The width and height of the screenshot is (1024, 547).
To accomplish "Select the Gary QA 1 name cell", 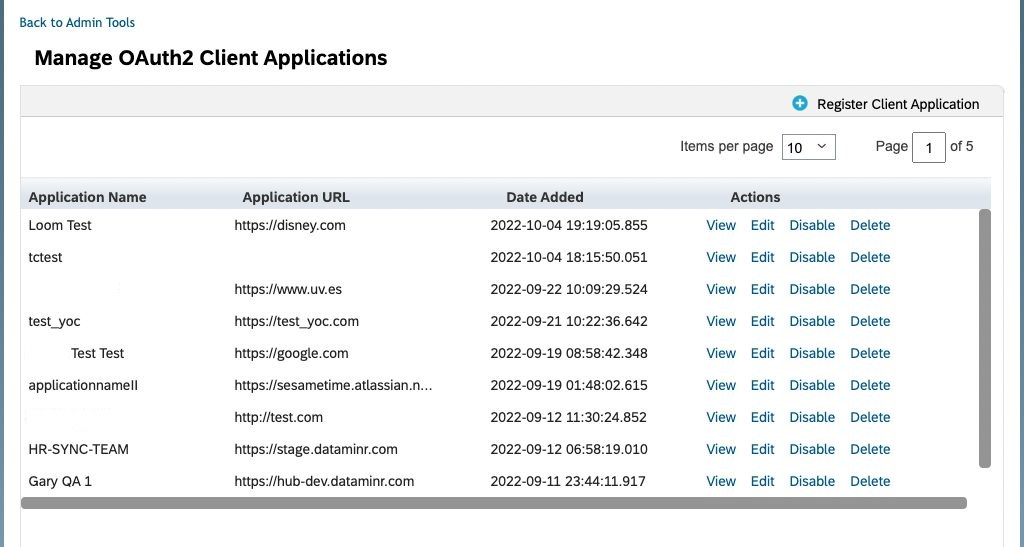I will click(60, 481).
